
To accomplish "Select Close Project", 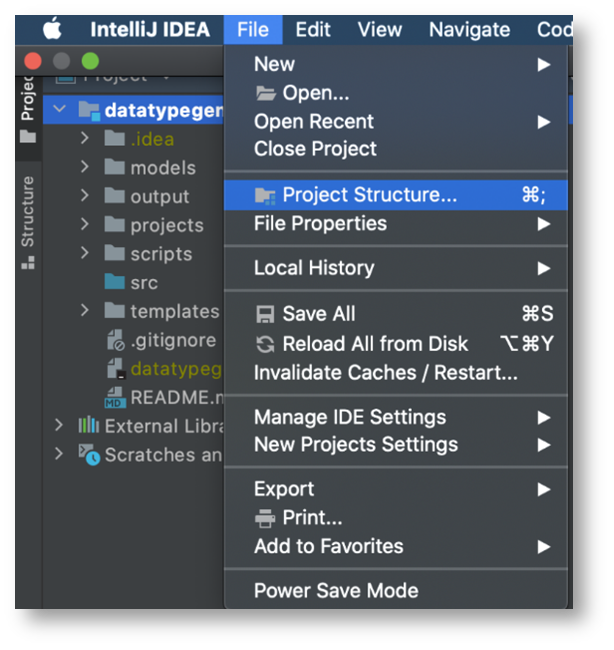I will (x=396, y=149).
